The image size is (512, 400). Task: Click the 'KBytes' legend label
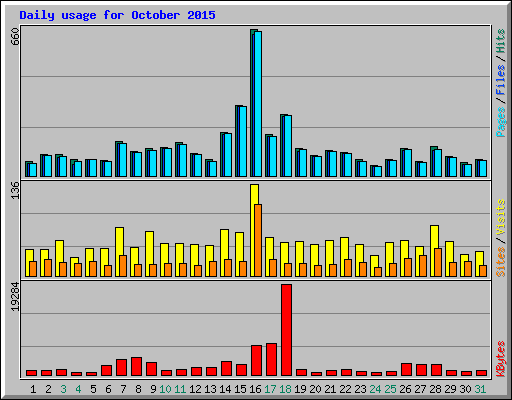[x=501, y=359]
